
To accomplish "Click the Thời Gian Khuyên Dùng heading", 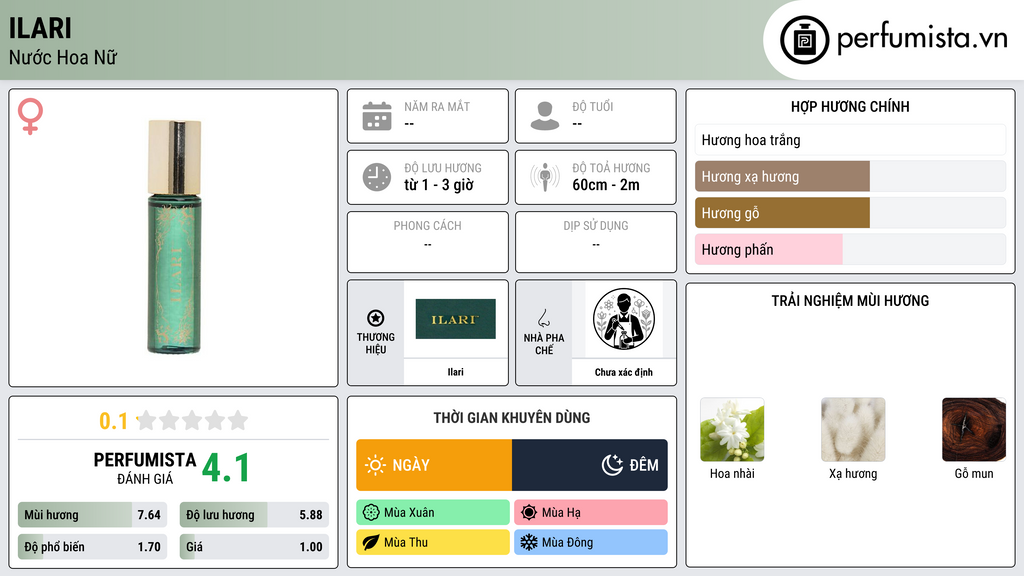I will [512, 417].
